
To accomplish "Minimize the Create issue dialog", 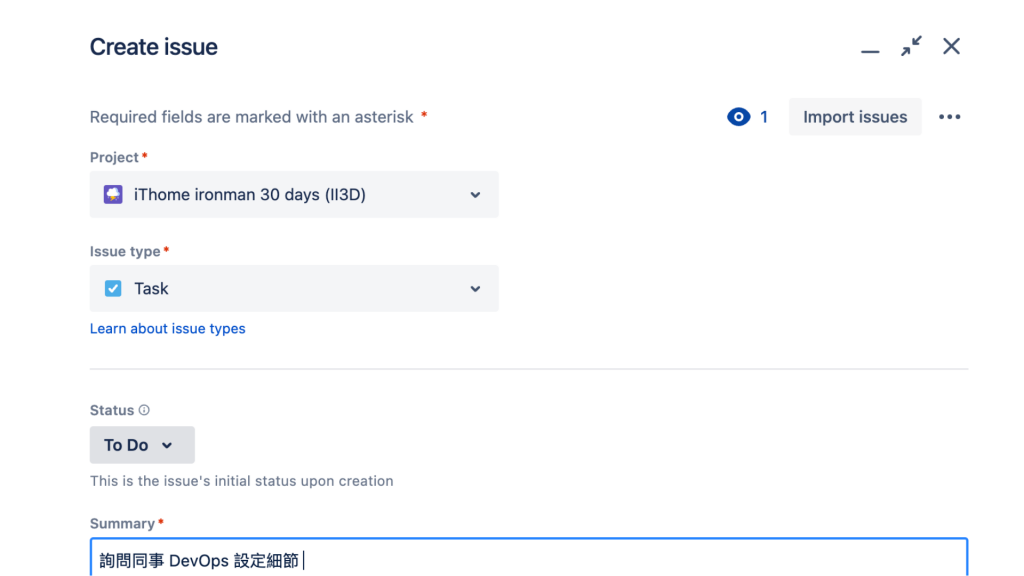I will [x=870, y=48].
